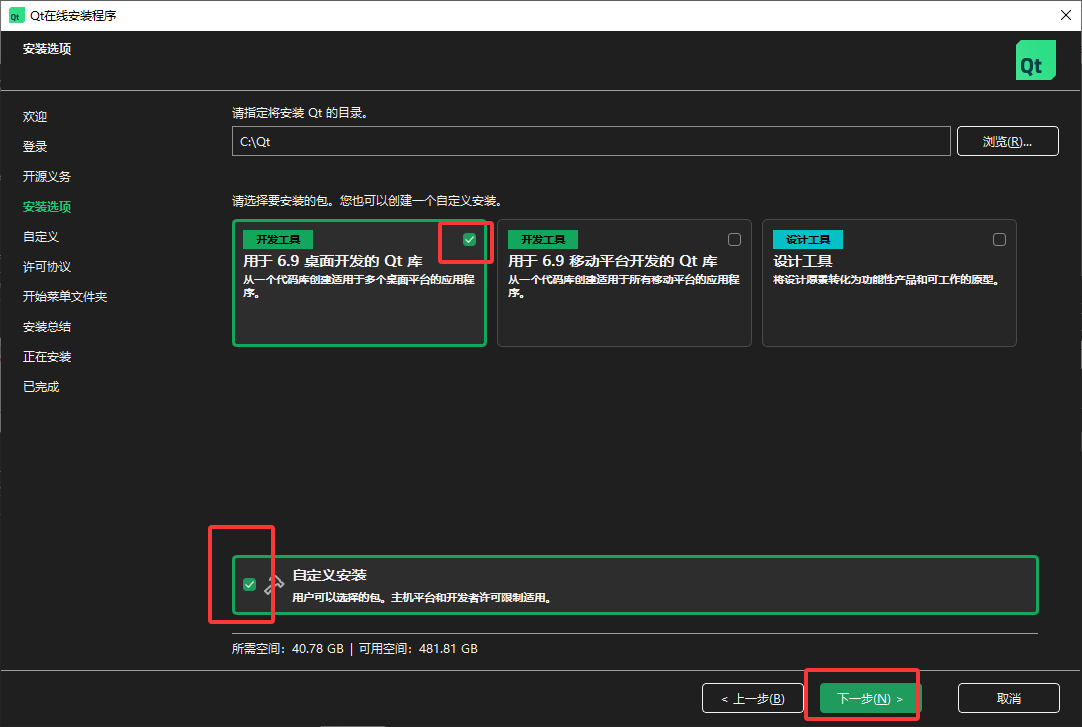
Task: Click the Qt logo in top-right corner
Action: pos(1035,59)
